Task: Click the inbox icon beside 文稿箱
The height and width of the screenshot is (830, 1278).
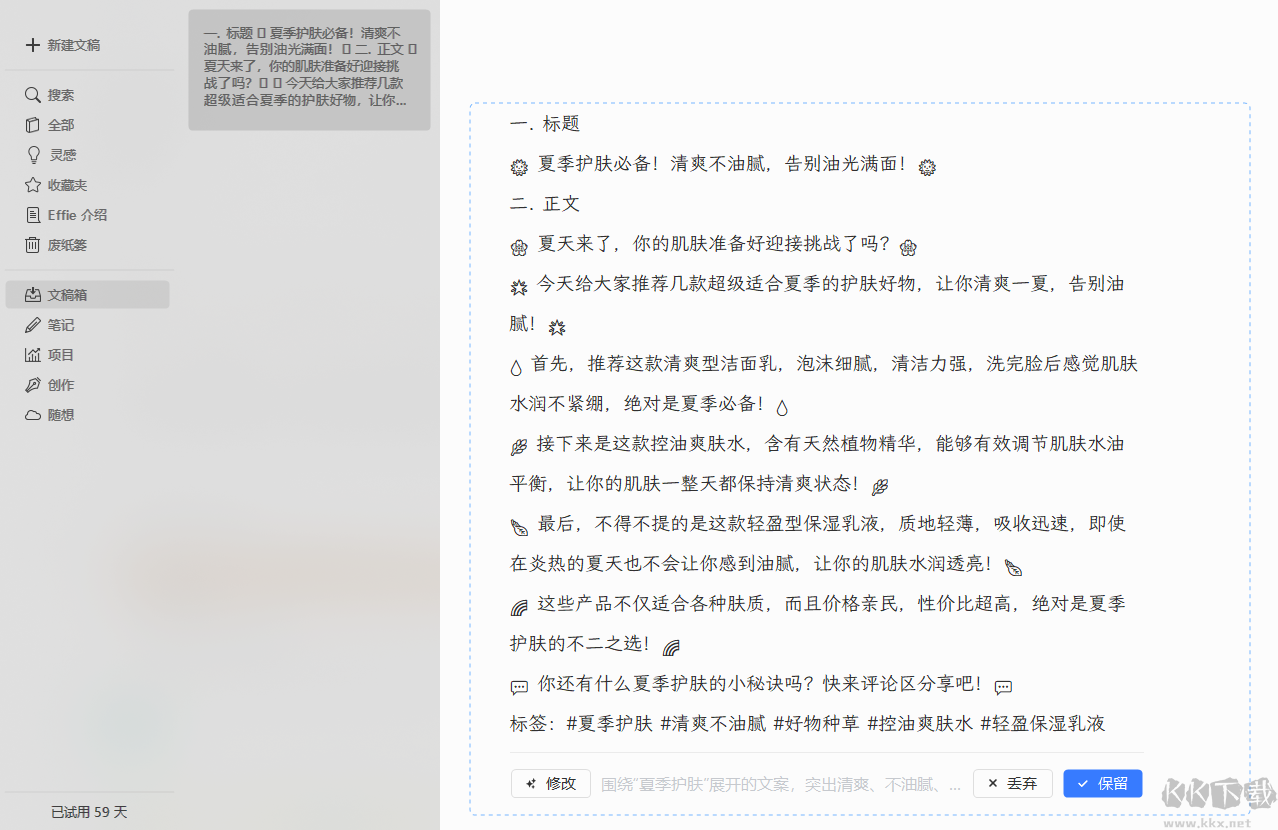Action: point(32,294)
